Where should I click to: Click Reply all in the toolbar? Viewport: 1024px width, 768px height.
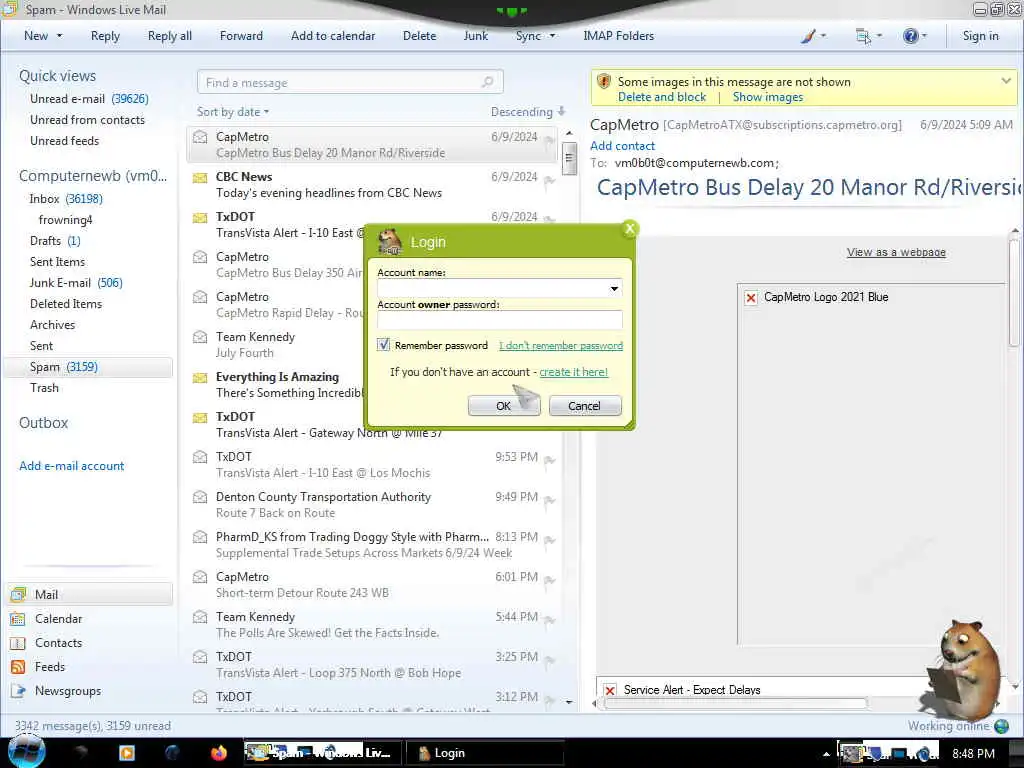(x=170, y=36)
